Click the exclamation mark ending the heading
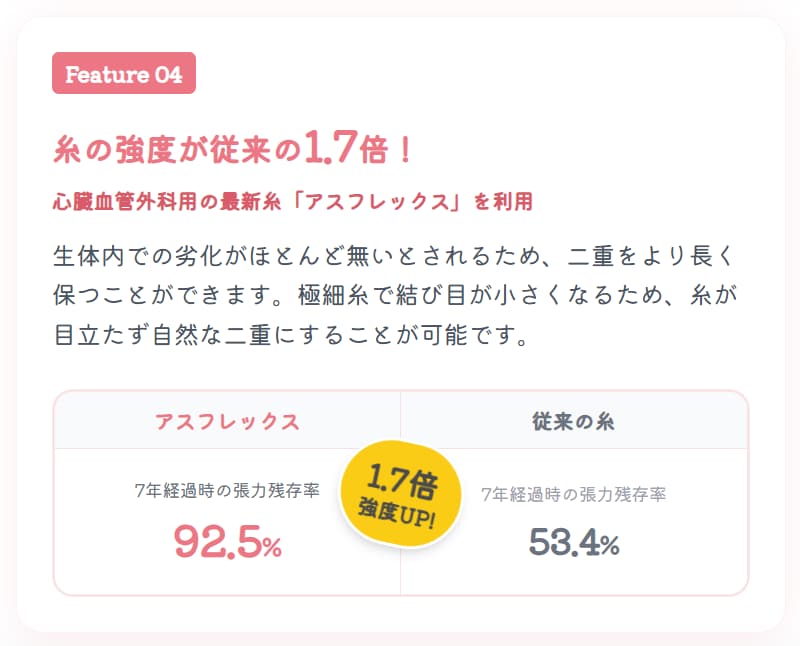 (402, 150)
